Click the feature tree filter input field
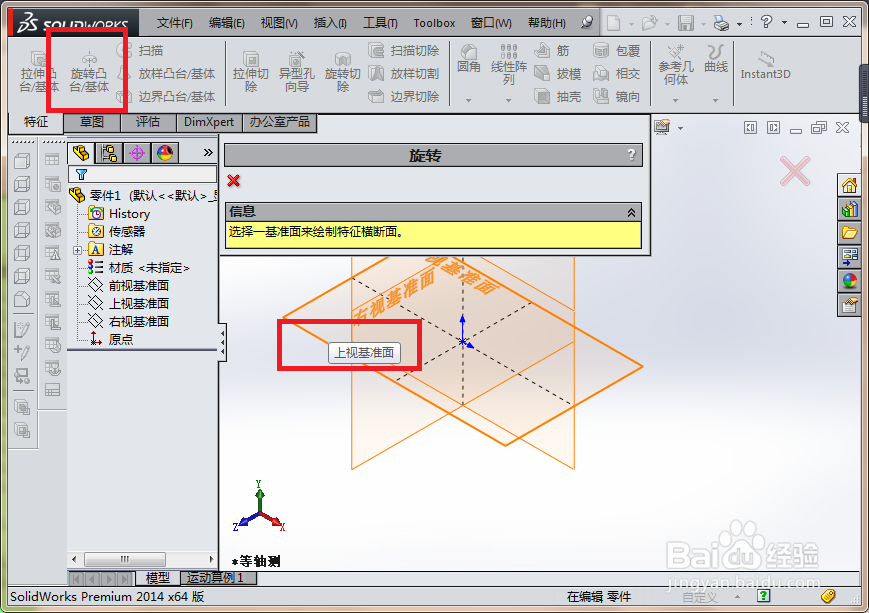Viewport: 869px width, 613px height. (142, 175)
